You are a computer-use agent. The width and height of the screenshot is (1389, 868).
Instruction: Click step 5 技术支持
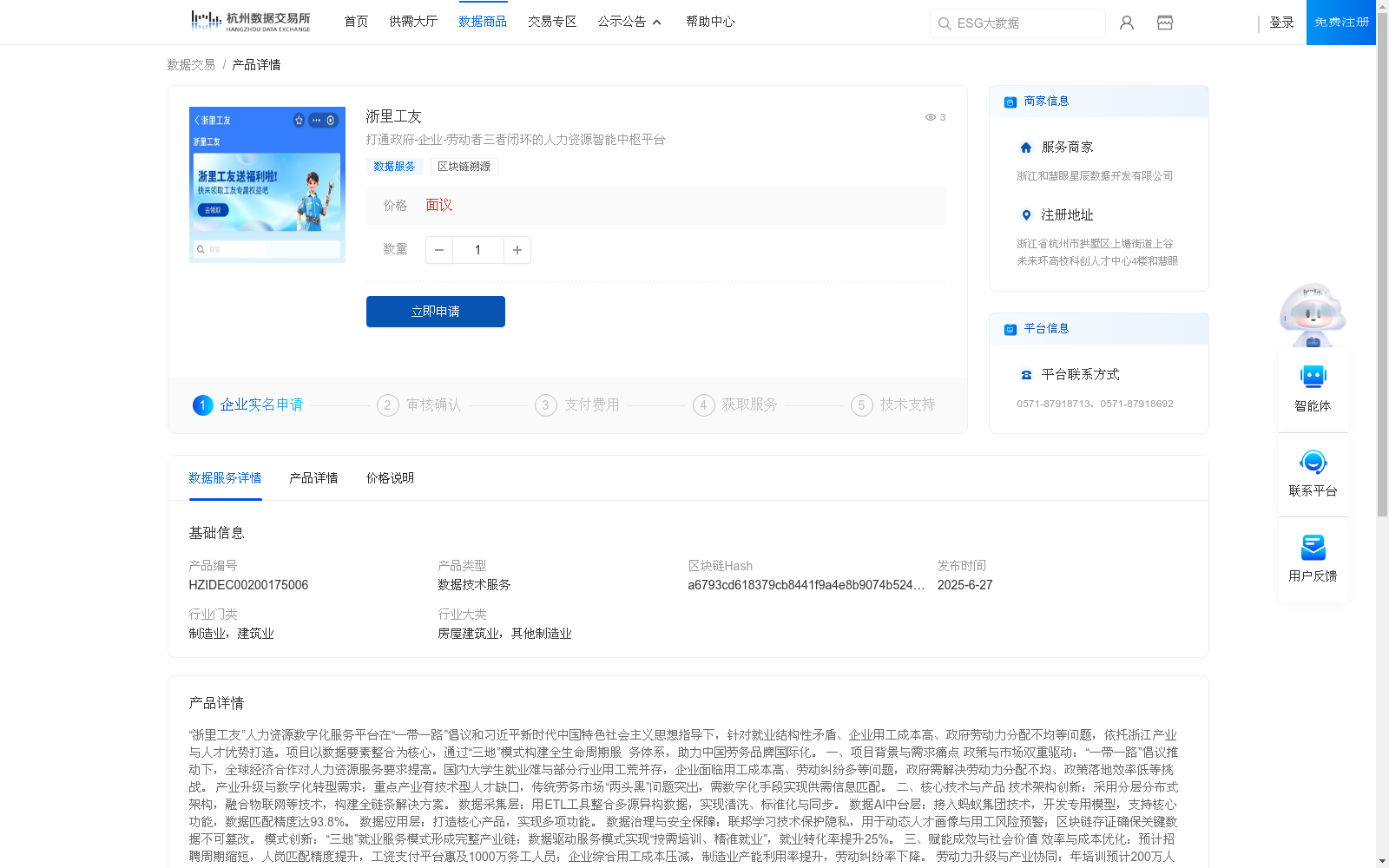tap(893, 405)
